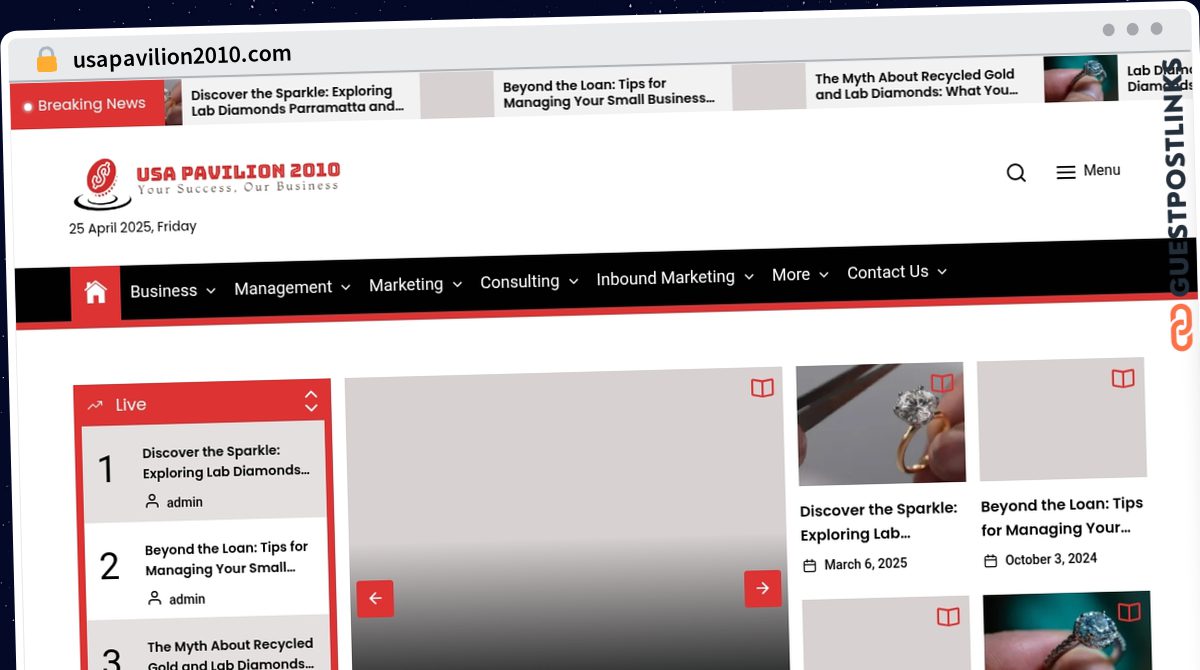Screen dimensions: 1200x670
Task: Open the ticker headline Discover the Sparkle
Action: pos(298,100)
